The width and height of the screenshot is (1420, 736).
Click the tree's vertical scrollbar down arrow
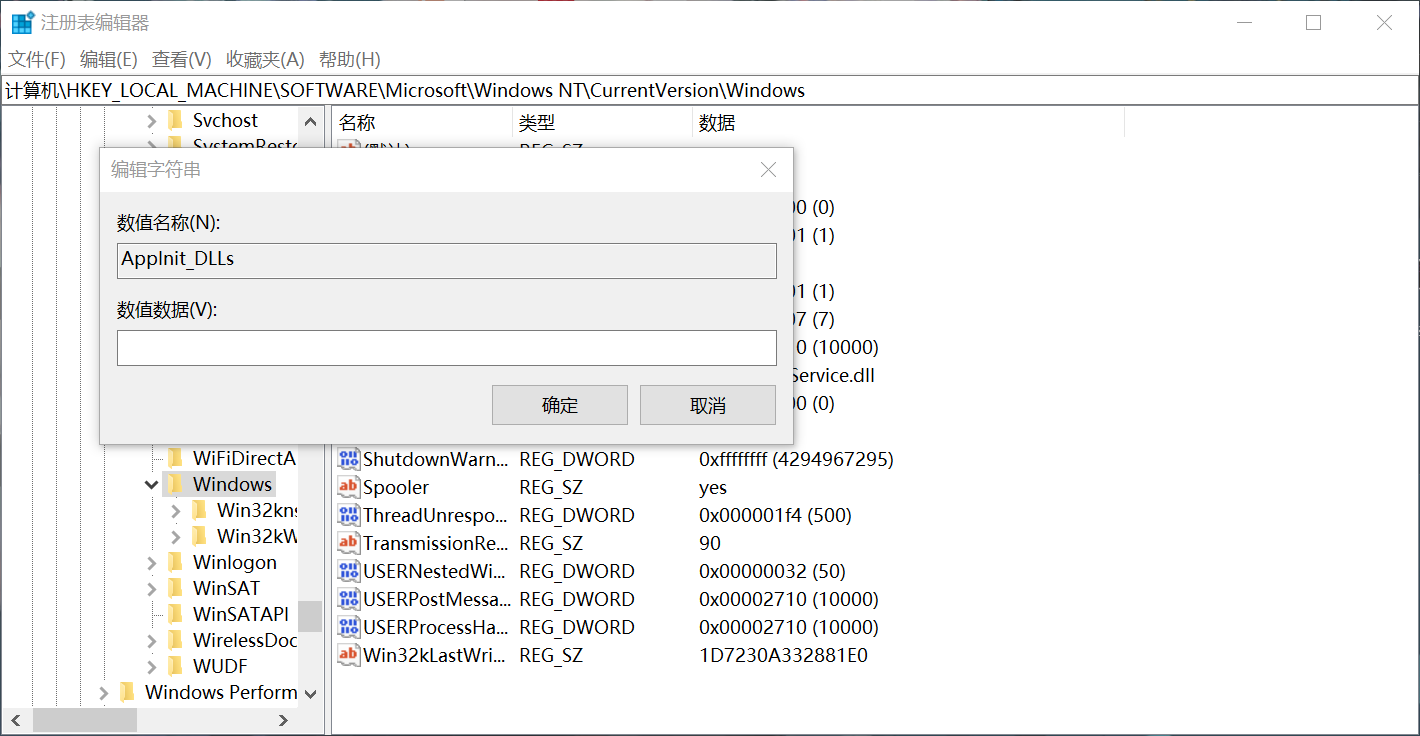[310, 693]
